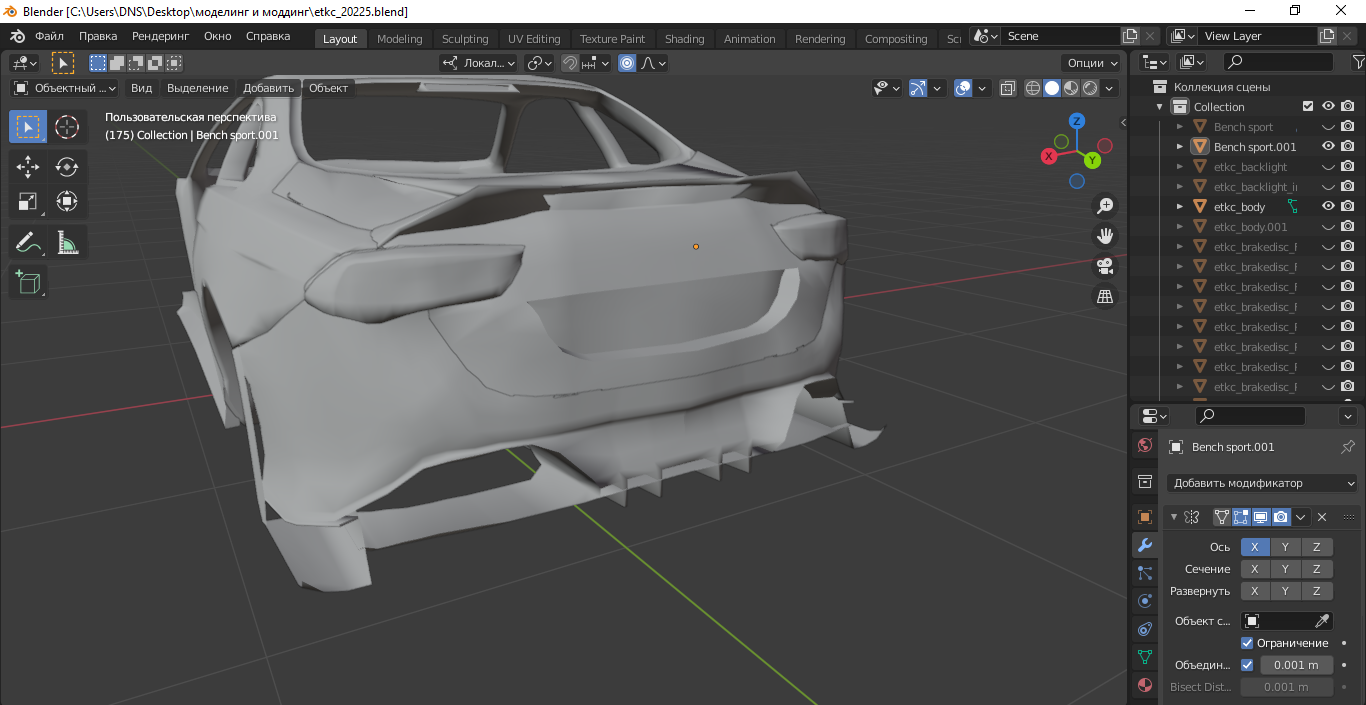Screen dimensions: 1366x705
Task: Choose the Add Cube tool
Action: 28,282
